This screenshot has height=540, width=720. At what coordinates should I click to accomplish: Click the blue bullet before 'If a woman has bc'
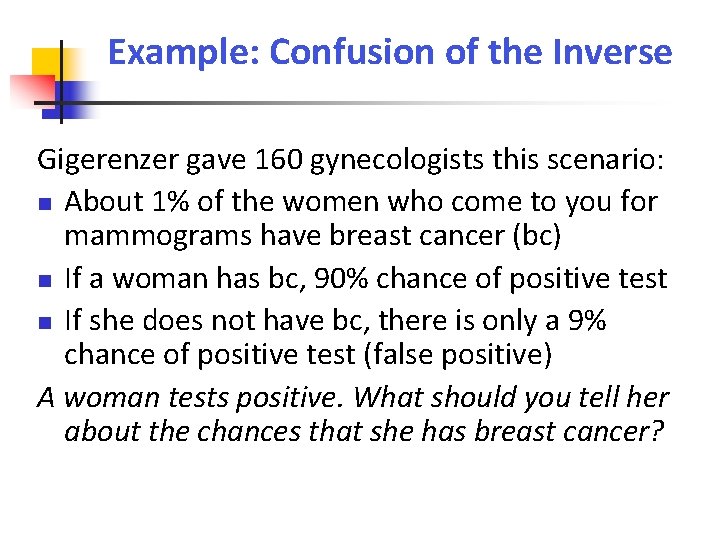coord(45,281)
